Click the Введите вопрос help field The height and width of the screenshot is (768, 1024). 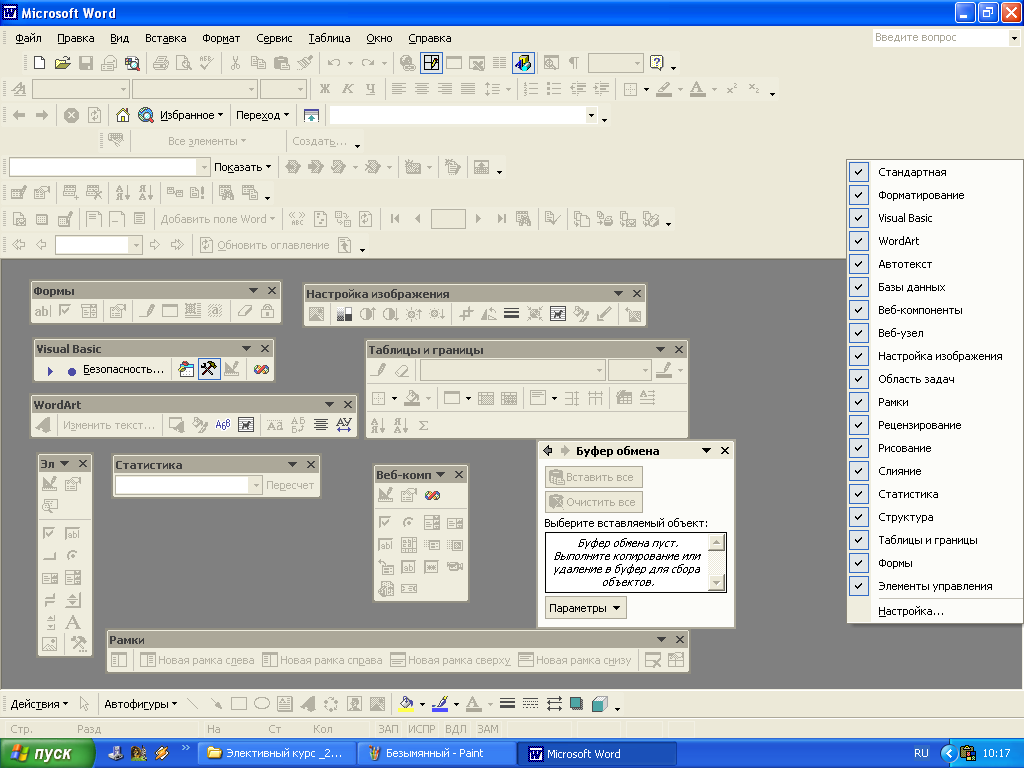(941, 38)
